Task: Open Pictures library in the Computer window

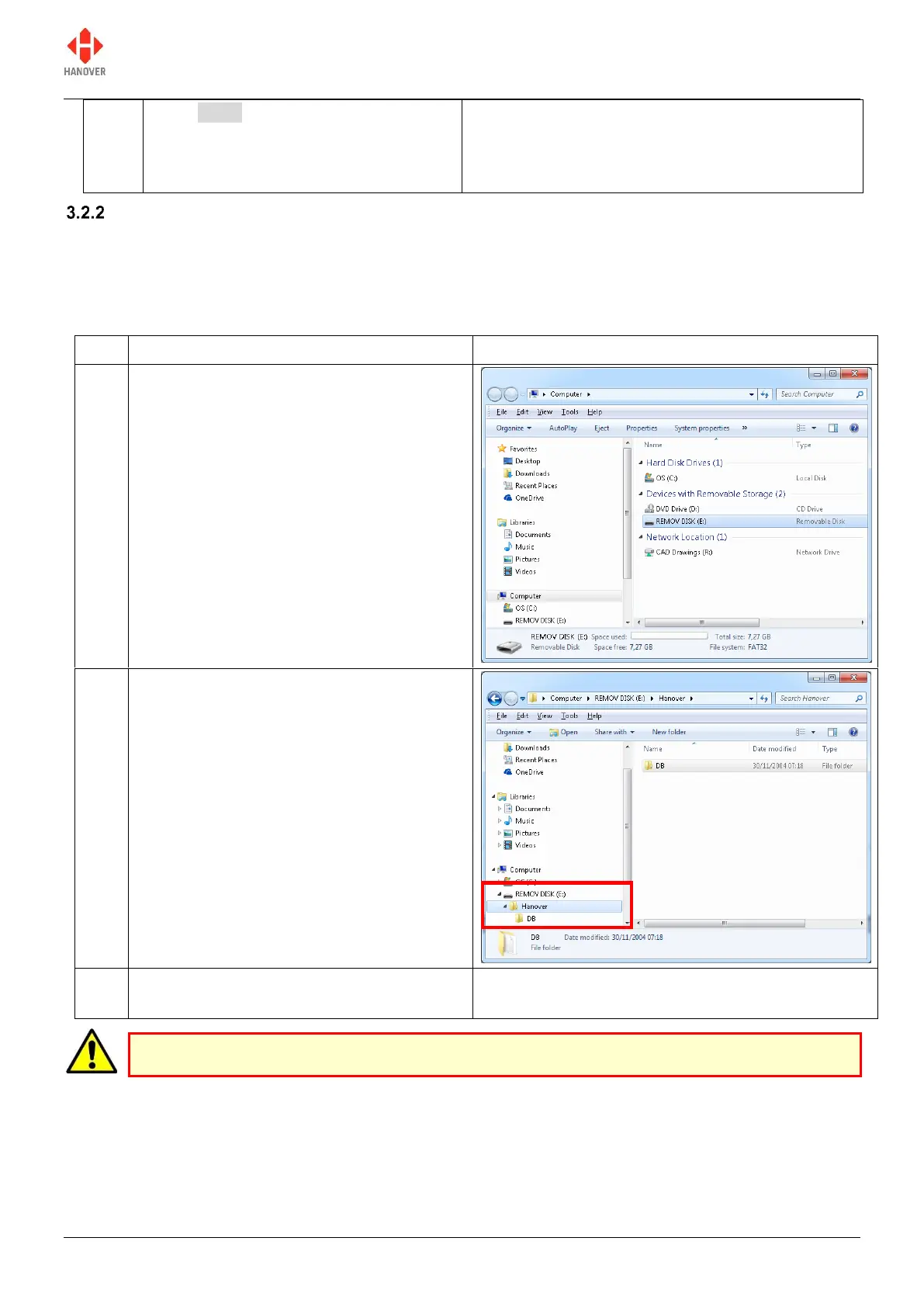Action: click(521, 560)
